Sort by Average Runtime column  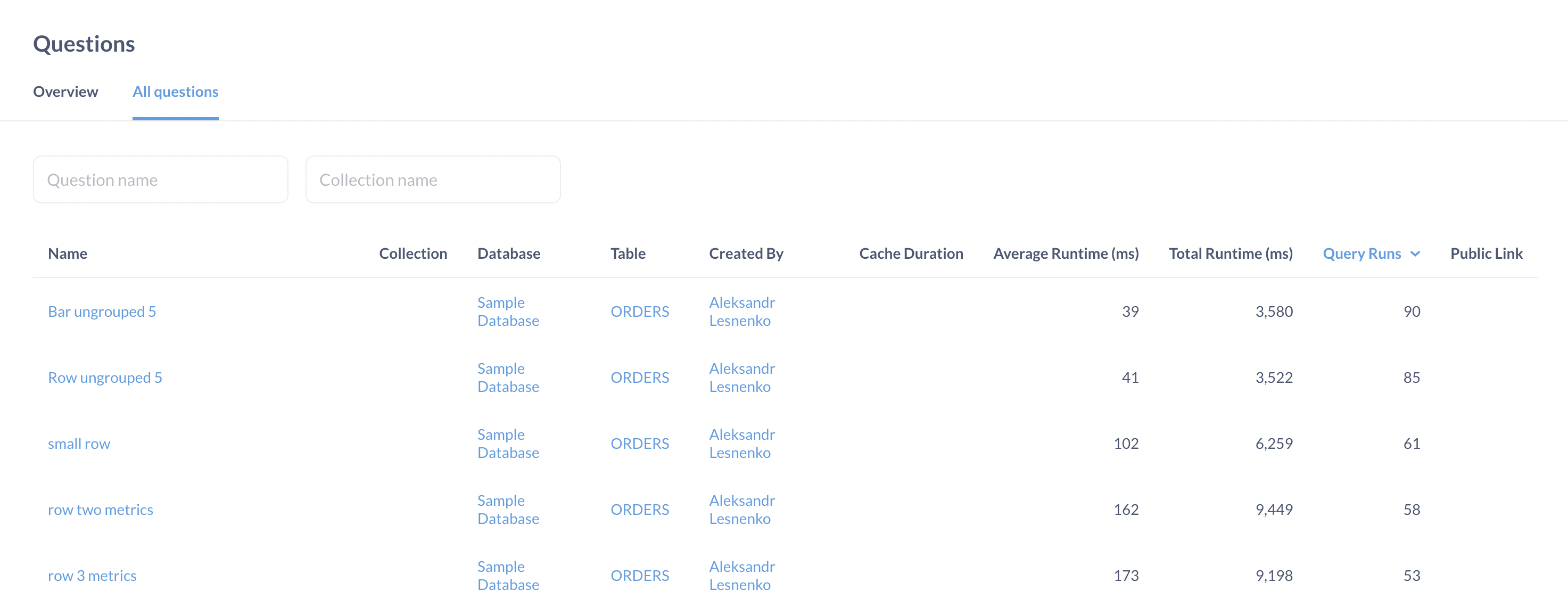1066,253
